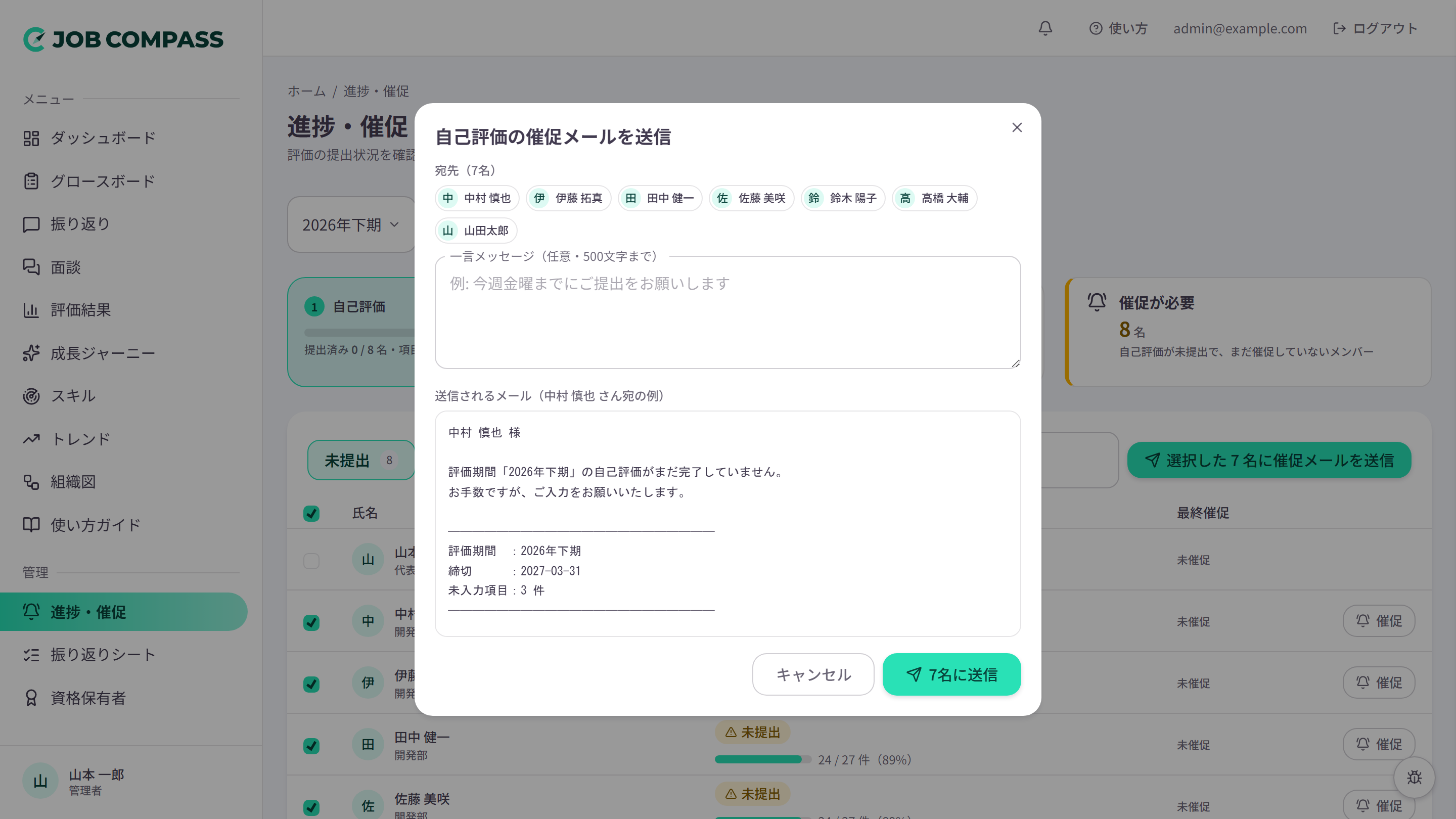Focus the 一言メッセージ text area
1456x819 pixels.
pyautogui.click(x=727, y=312)
